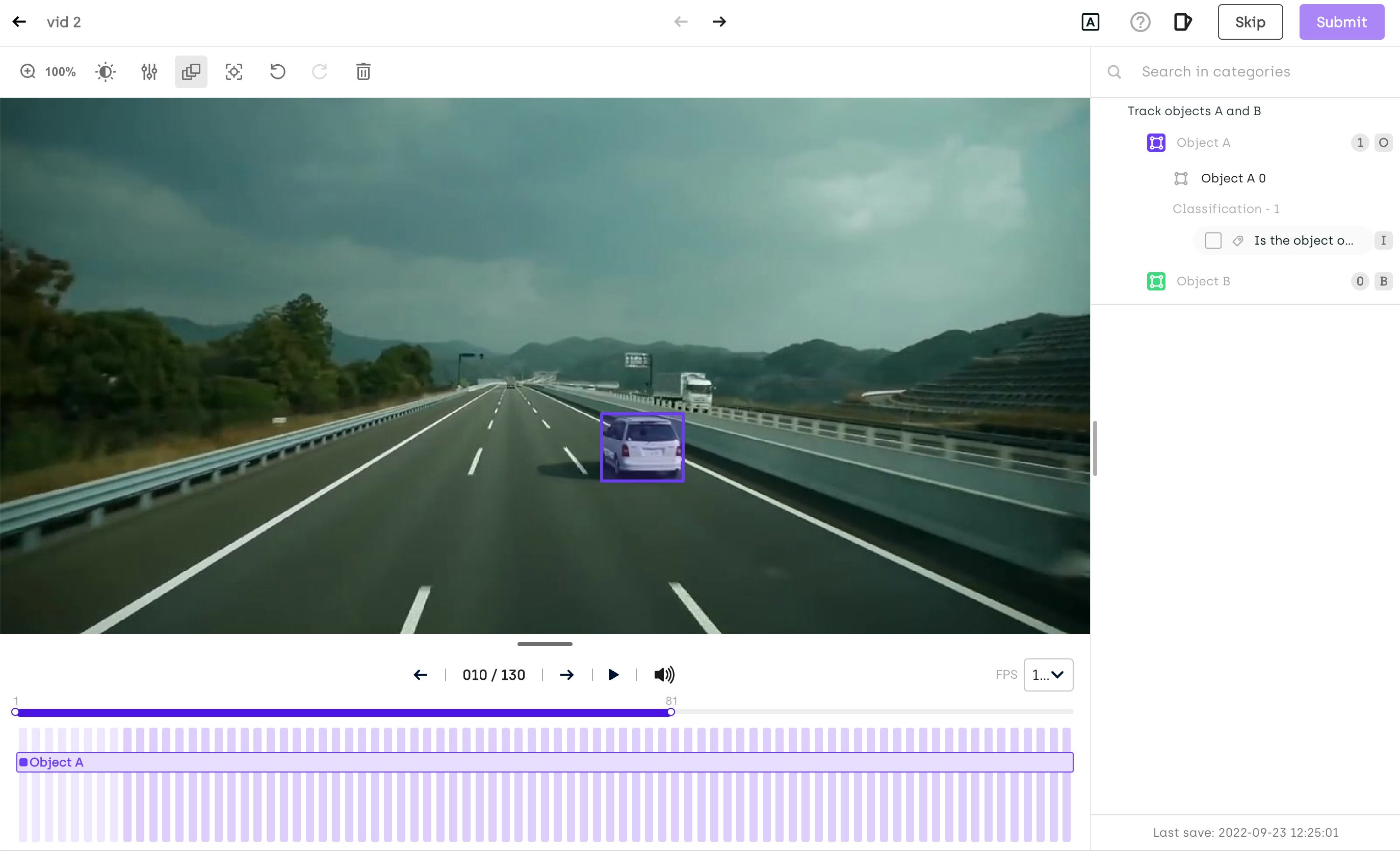Click the focus on object icon

(234, 71)
